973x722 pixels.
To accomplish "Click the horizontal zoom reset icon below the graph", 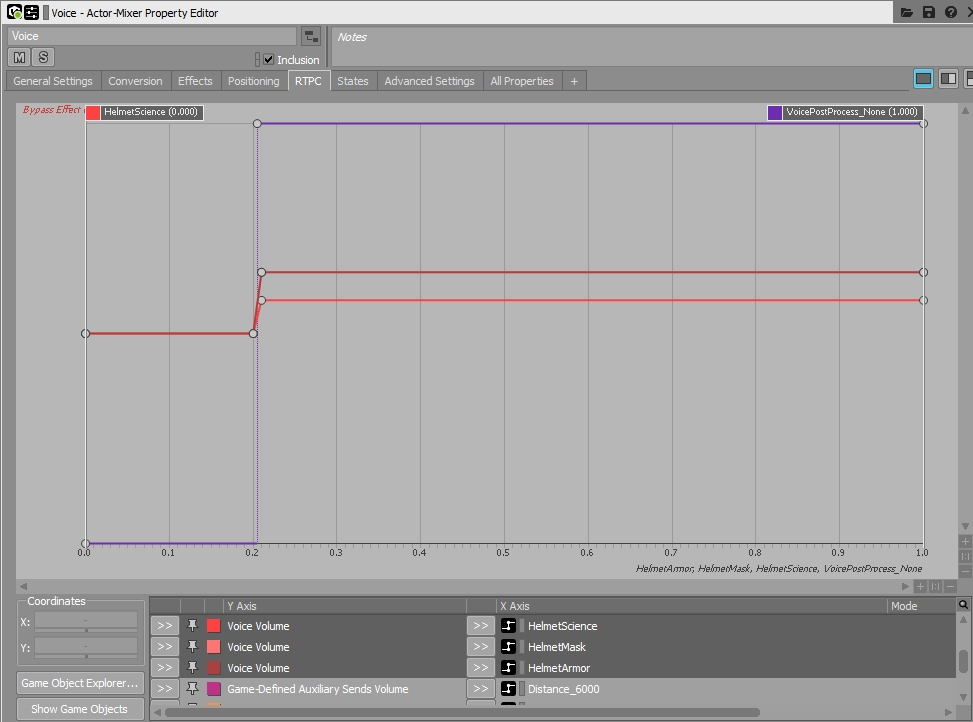I will (x=936, y=586).
